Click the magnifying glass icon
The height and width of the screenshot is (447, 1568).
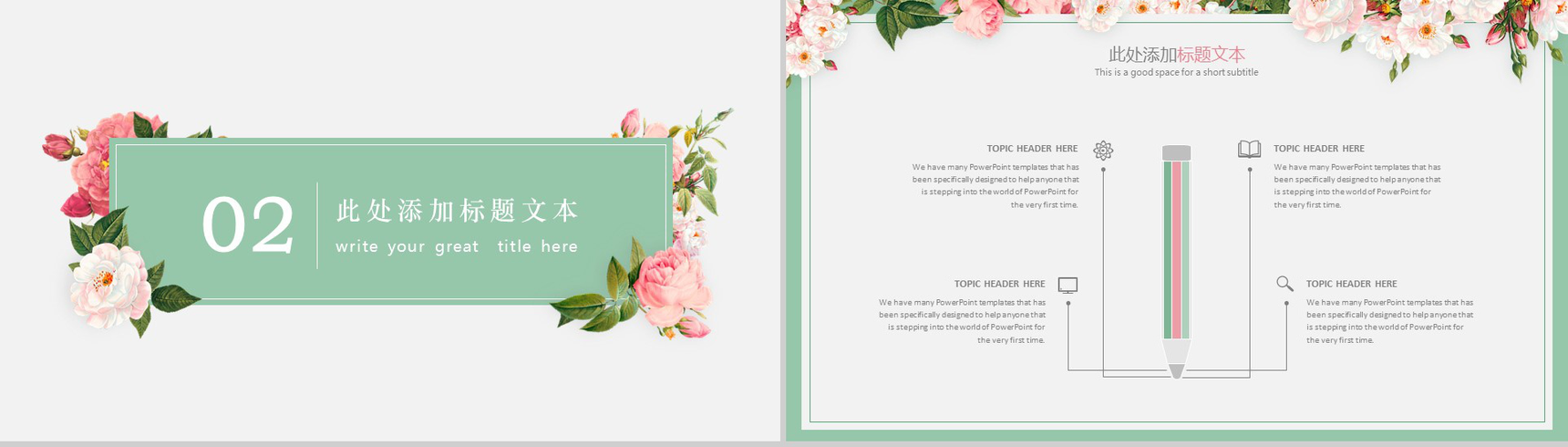1284,284
